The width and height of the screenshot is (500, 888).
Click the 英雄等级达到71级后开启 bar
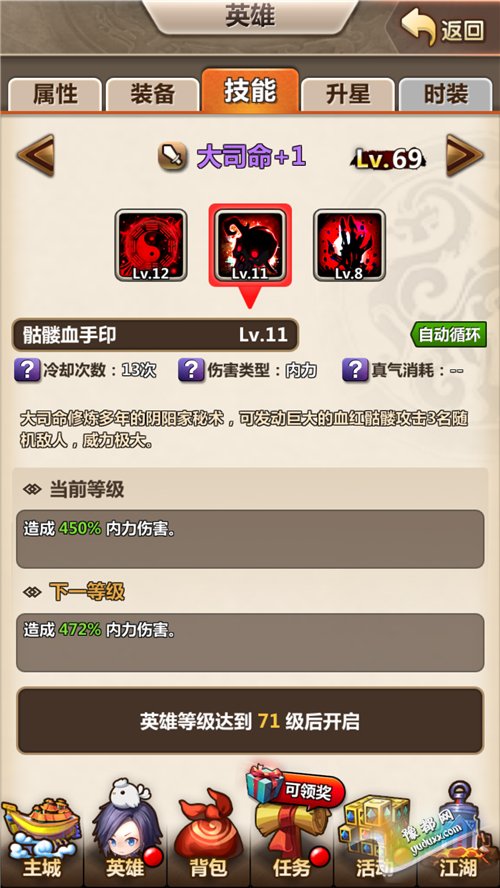tap(250, 722)
